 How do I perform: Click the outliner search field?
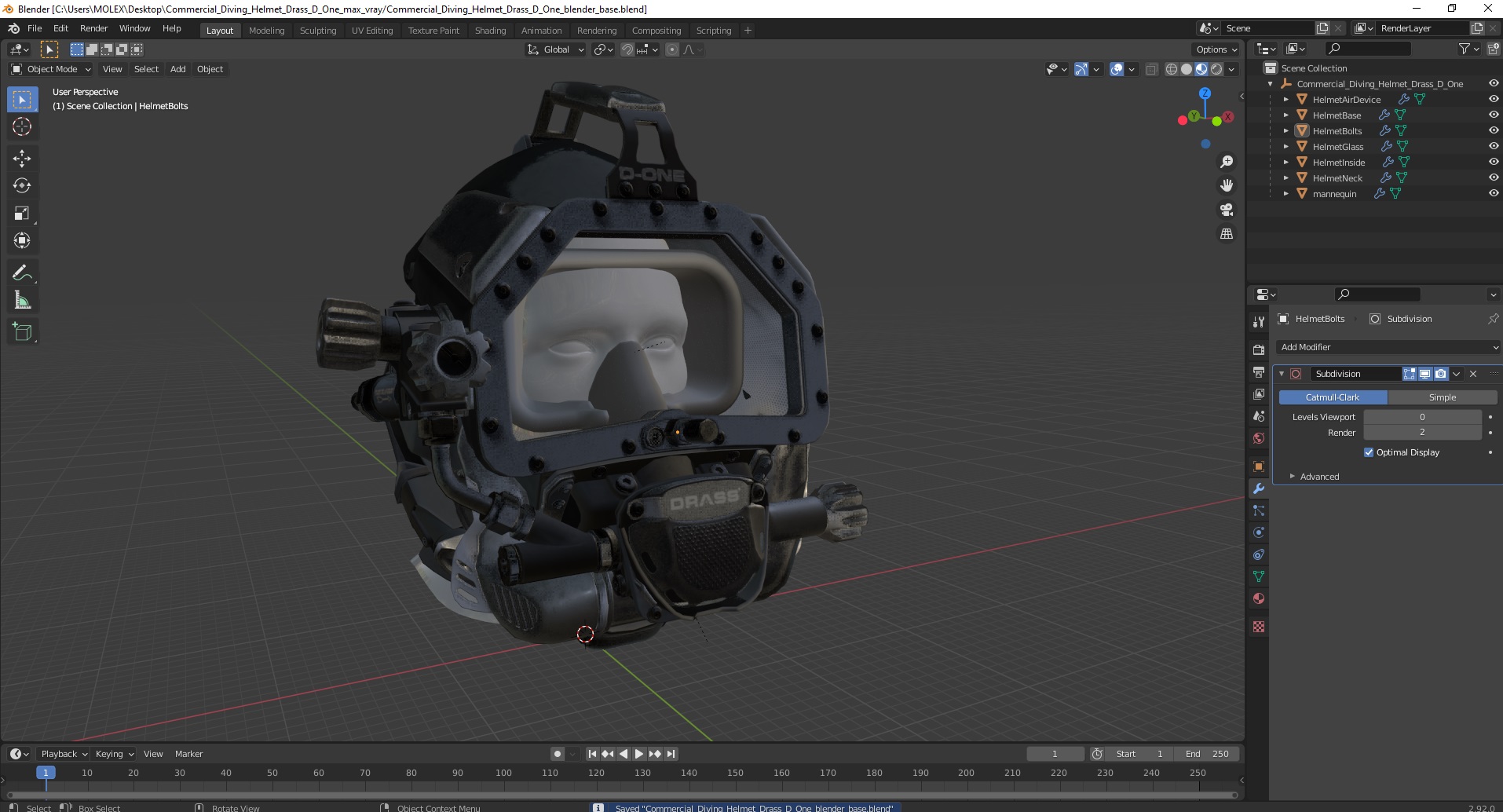(x=1367, y=49)
